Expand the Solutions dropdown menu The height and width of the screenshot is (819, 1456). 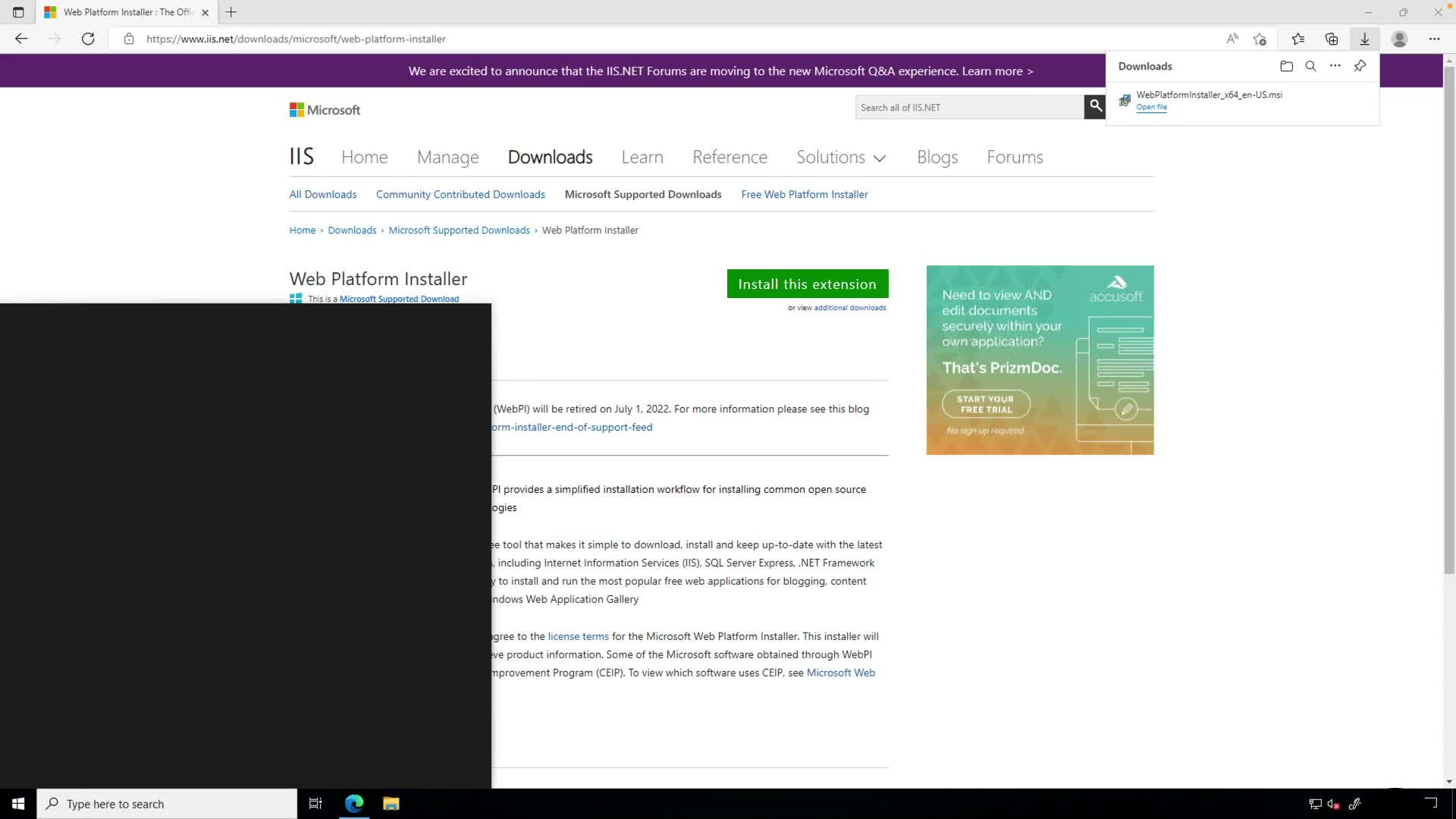point(841,157)
